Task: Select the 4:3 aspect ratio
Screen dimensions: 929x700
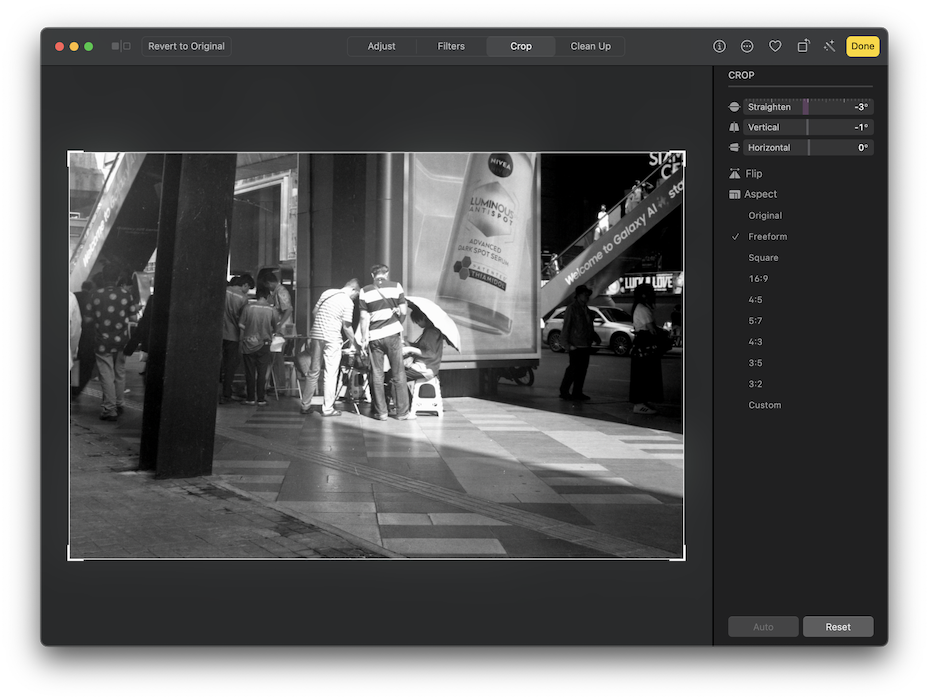Action: pyautogui.click(x=755, y=341)
